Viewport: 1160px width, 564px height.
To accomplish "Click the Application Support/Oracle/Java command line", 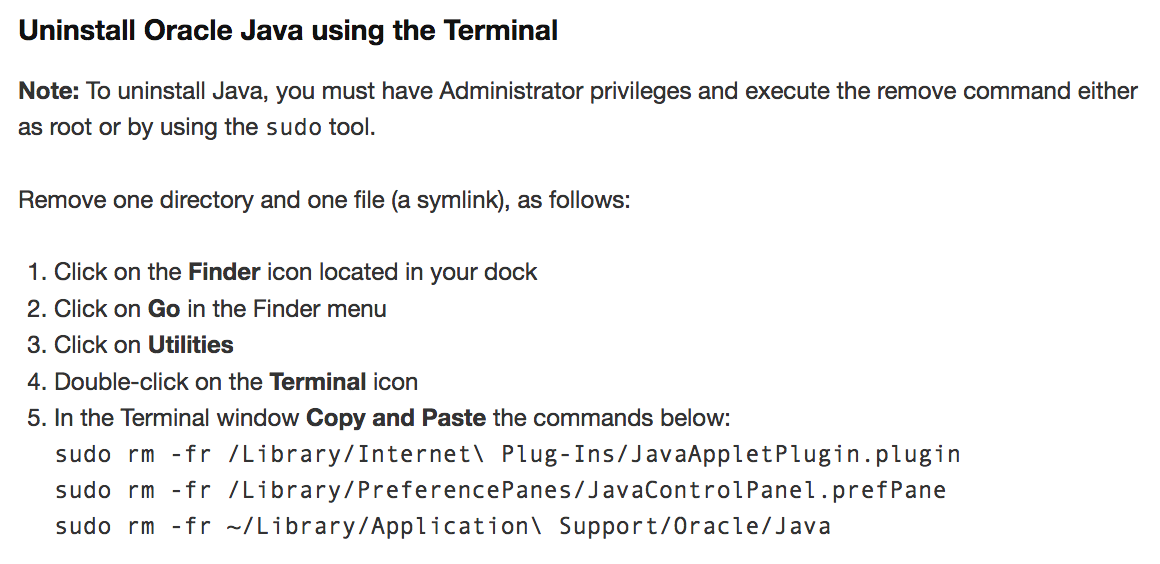I will (442, 526).
